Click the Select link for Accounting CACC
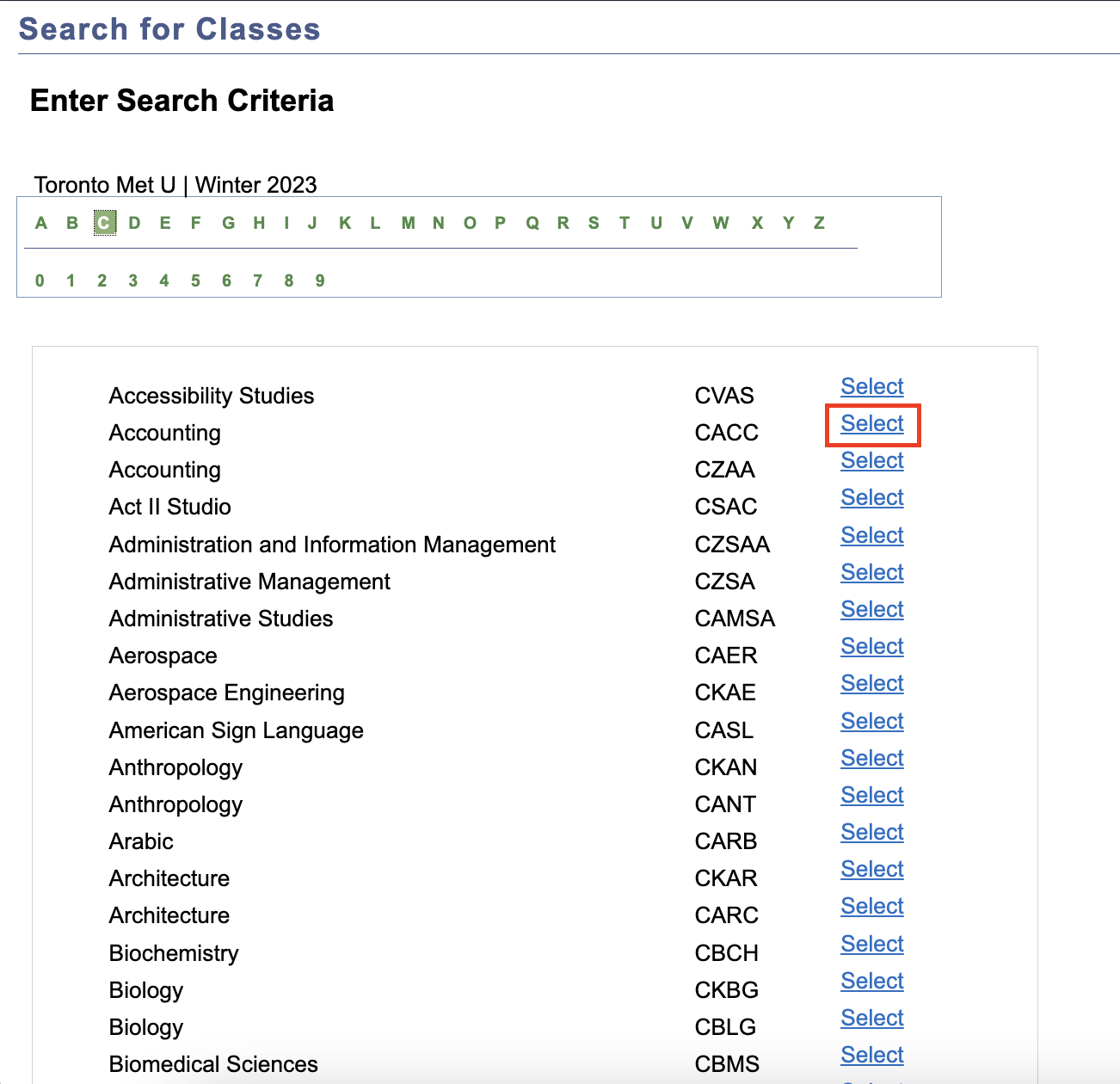The height and width of the screenshot is (1084, 1120). click(x=871, y=424)
